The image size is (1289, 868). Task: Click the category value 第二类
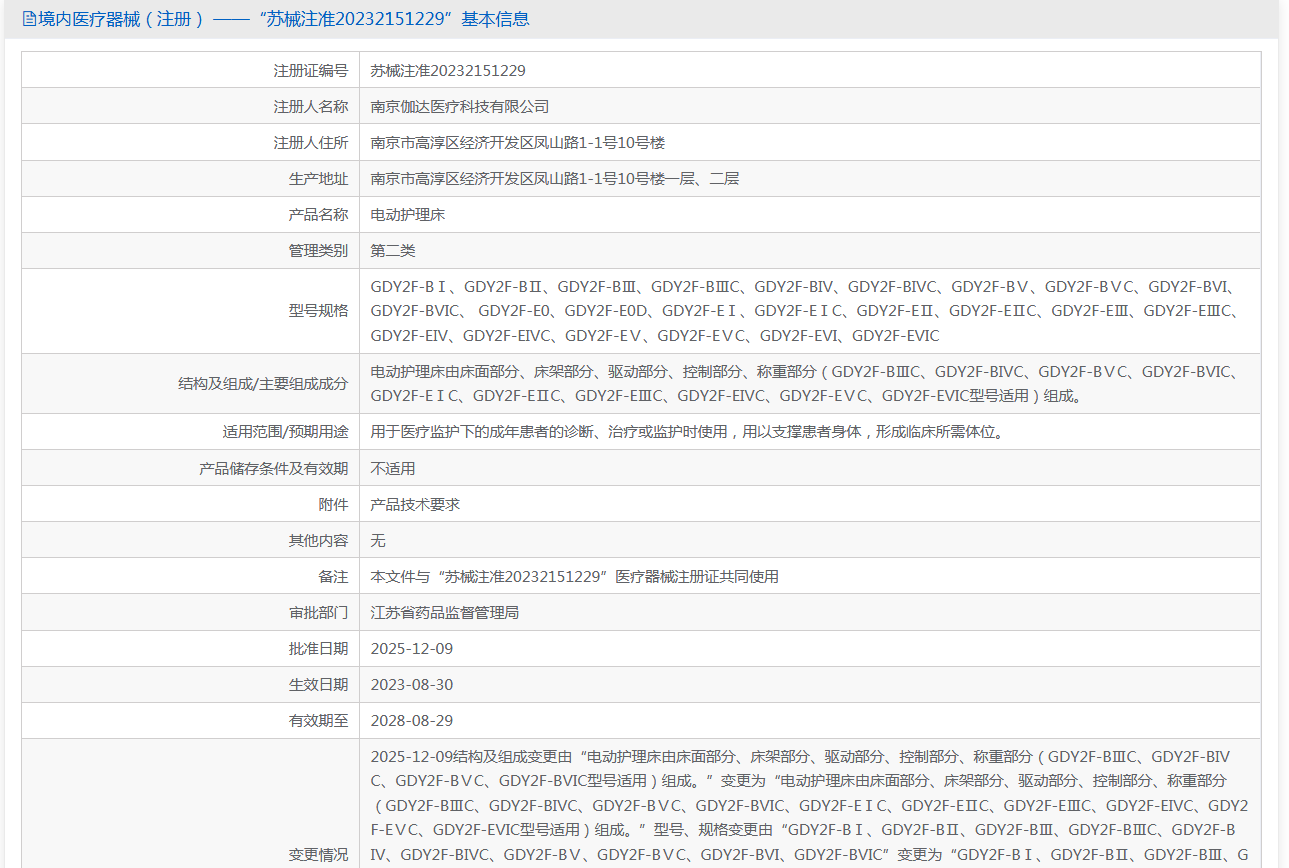click(393, 251)
